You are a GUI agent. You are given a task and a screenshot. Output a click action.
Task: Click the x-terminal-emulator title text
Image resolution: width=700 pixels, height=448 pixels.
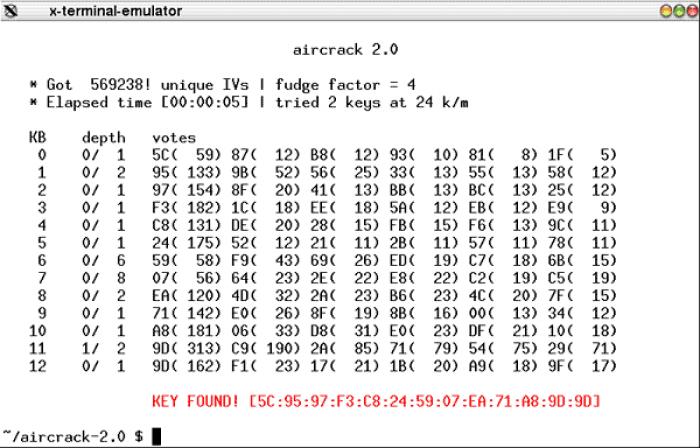(x=101, y=11)
